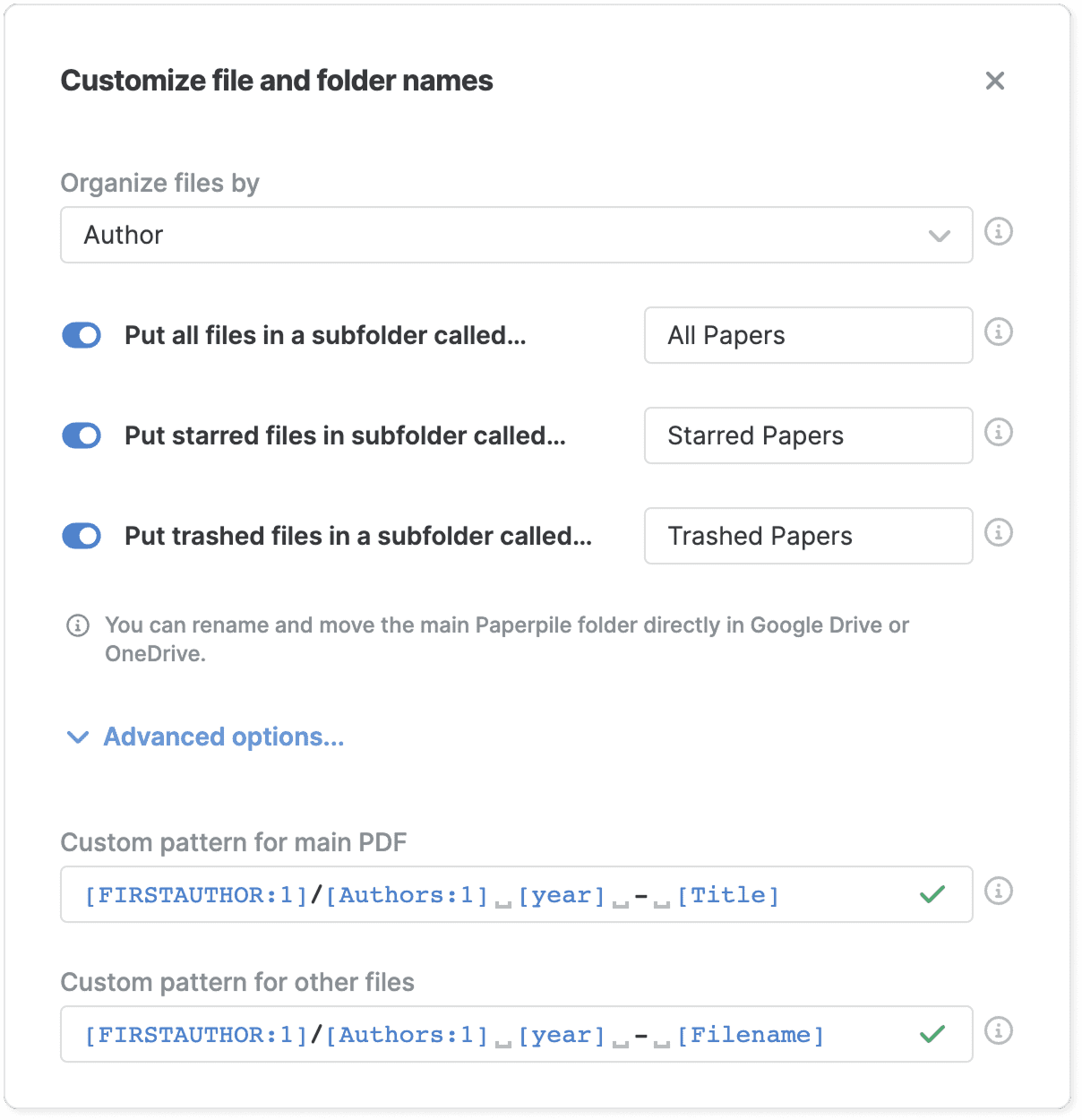Close the Customize file and folder names dialog

tap(994, 81)
